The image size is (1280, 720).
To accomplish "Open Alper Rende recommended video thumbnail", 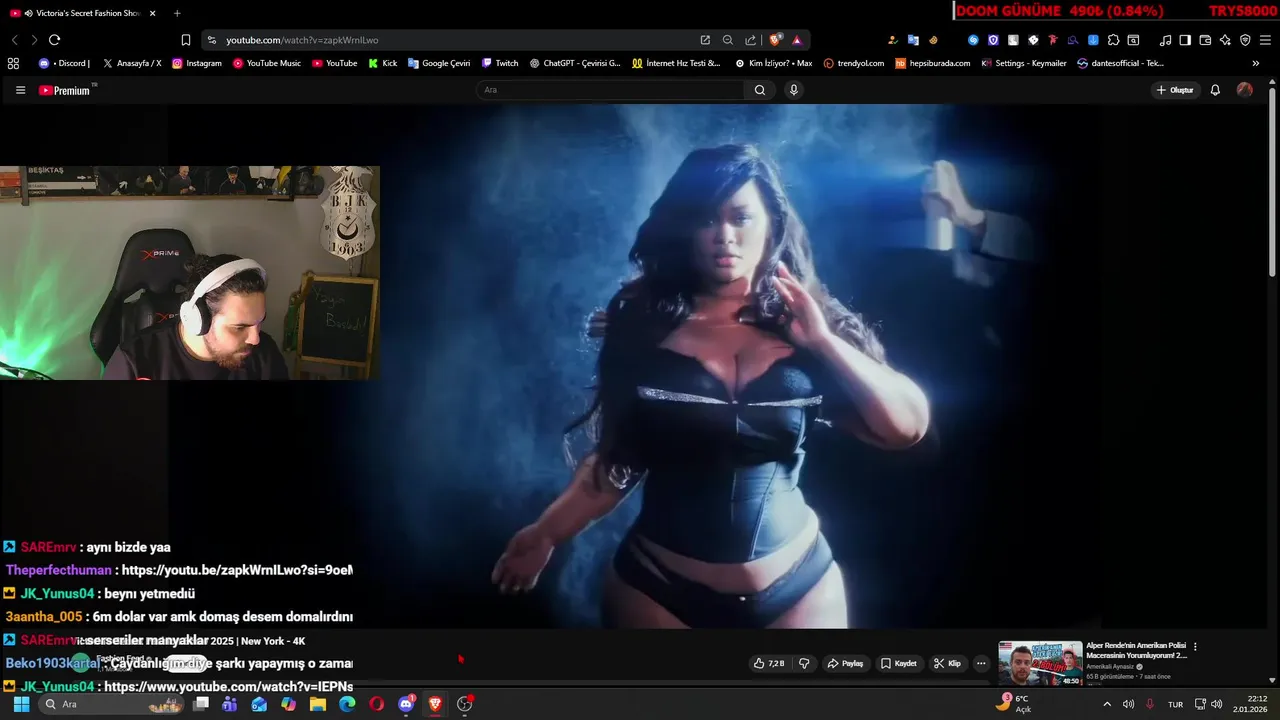I will pyautogui.click(x=1040, y=663).
